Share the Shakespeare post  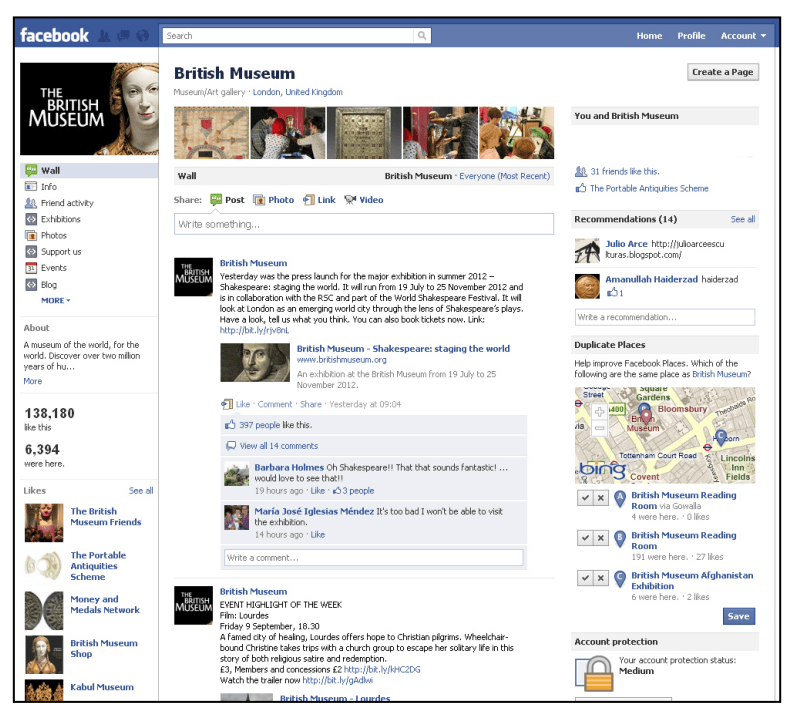pos(310,404)
